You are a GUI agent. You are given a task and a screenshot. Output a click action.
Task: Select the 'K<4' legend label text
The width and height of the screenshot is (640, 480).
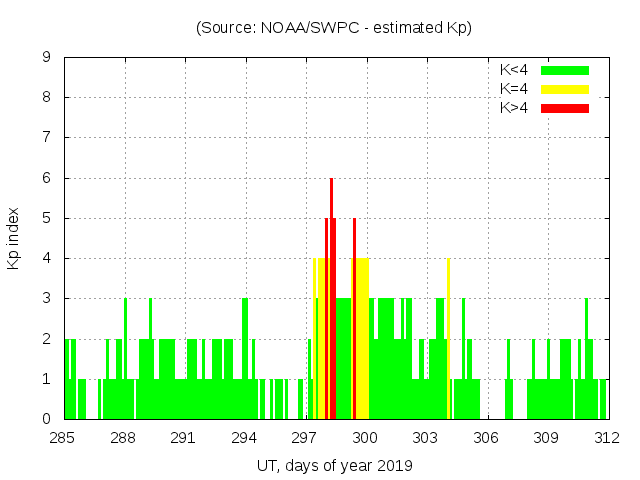click(515, 70)
